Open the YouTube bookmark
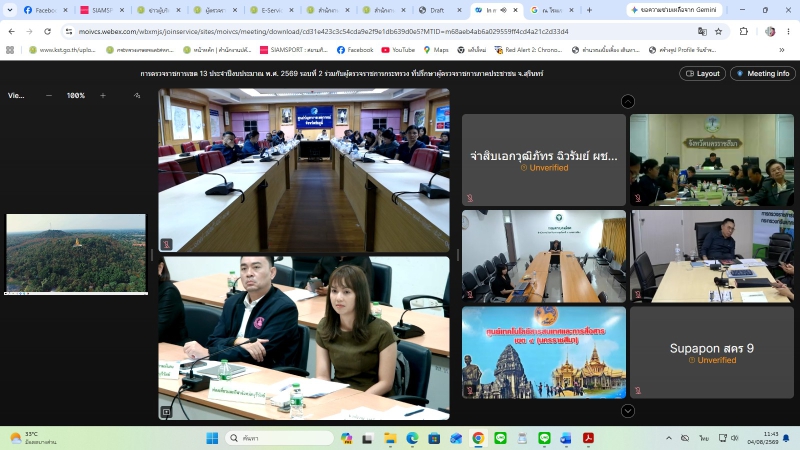The image size is (800, 450). (x=398, y=49)
